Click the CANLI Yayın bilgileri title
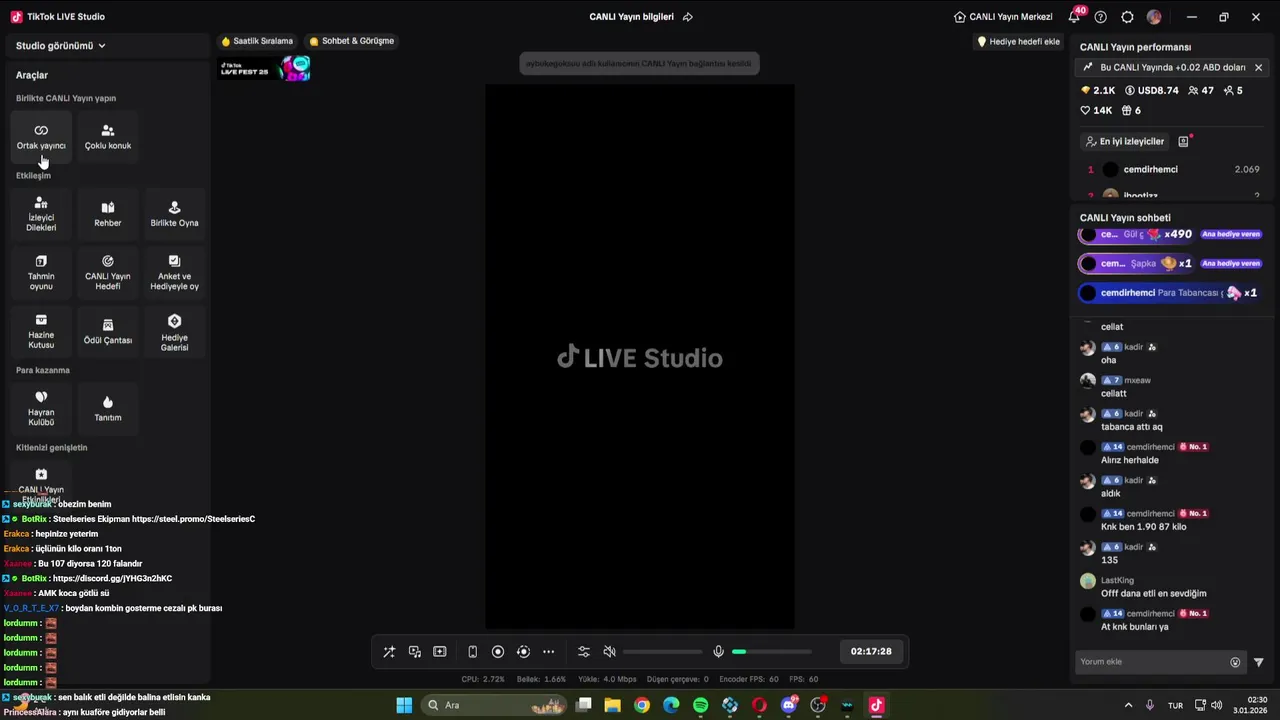Image resolution: width=1280 pixels, height=720 pixels. coord(631,17)
